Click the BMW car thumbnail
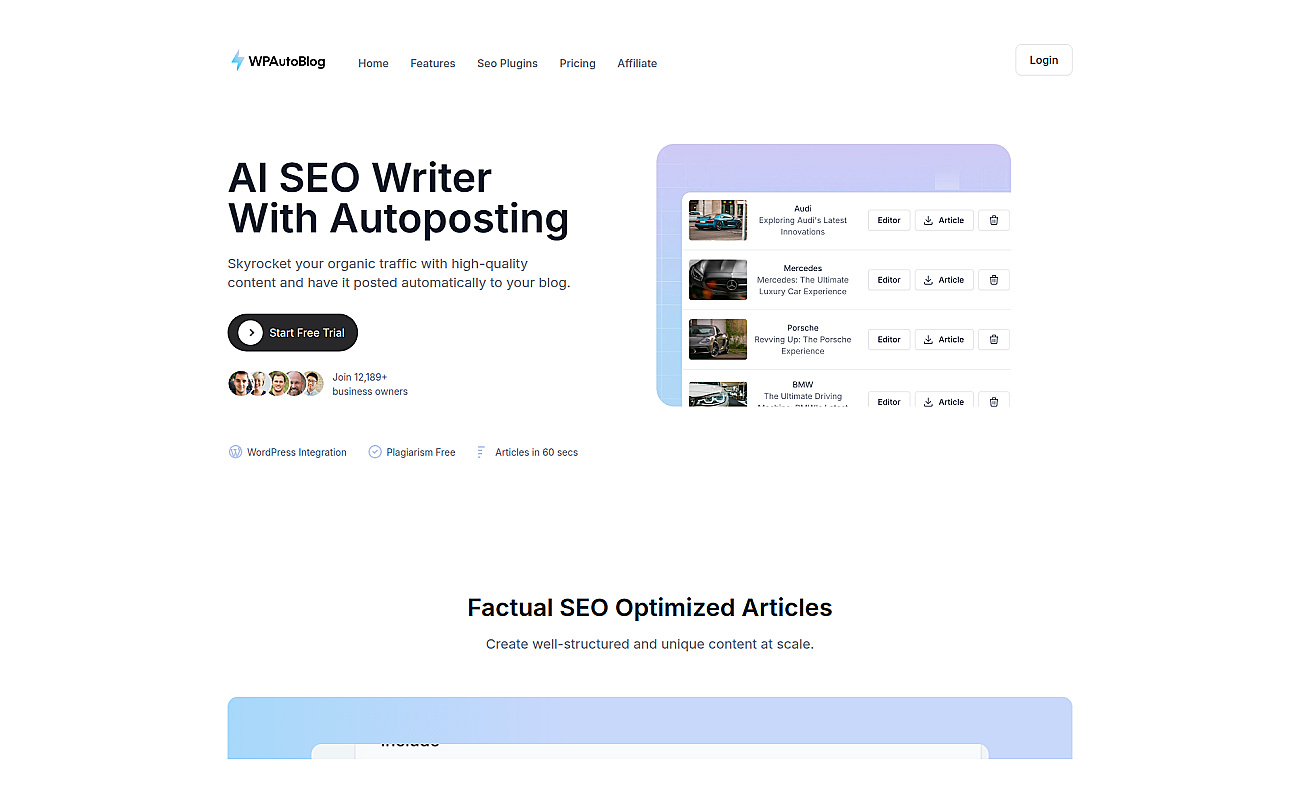This screenshot has height=788, width=1300. click(718, 394)
